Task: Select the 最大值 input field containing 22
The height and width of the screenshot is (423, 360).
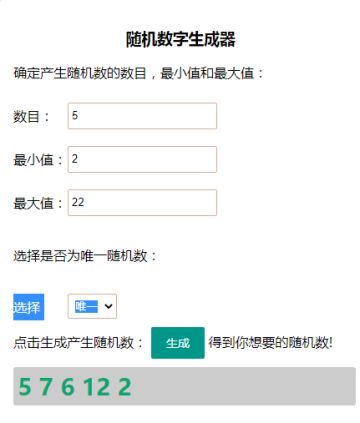Action: 142,202
